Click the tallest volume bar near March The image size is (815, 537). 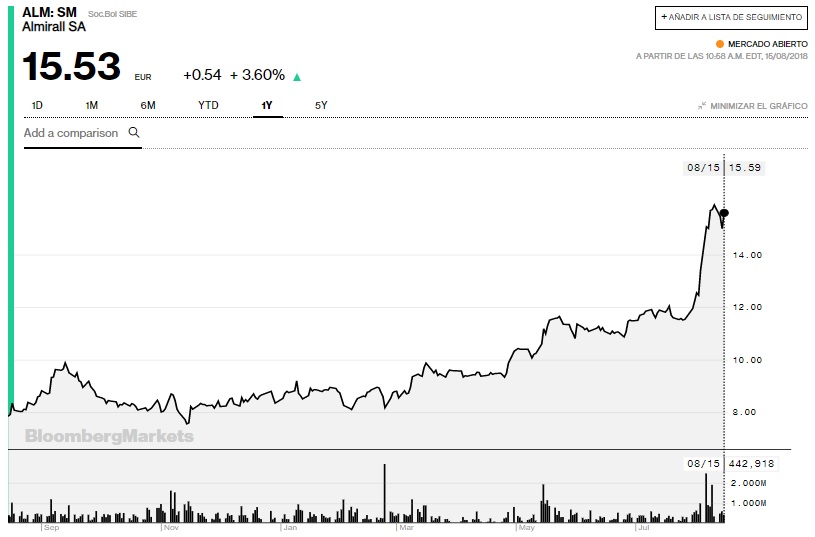tap(384, 493)
